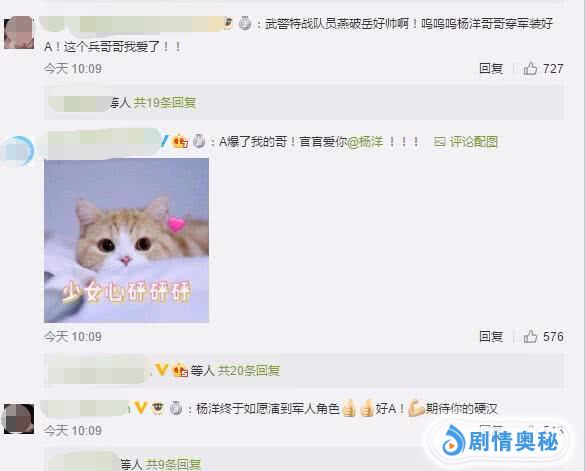The width and height of the screenshot is (586, 471).
Task: Click the medal badge before 杨洋终于如愿 comment
Action: pyautogui.click(x=176, y=408)
